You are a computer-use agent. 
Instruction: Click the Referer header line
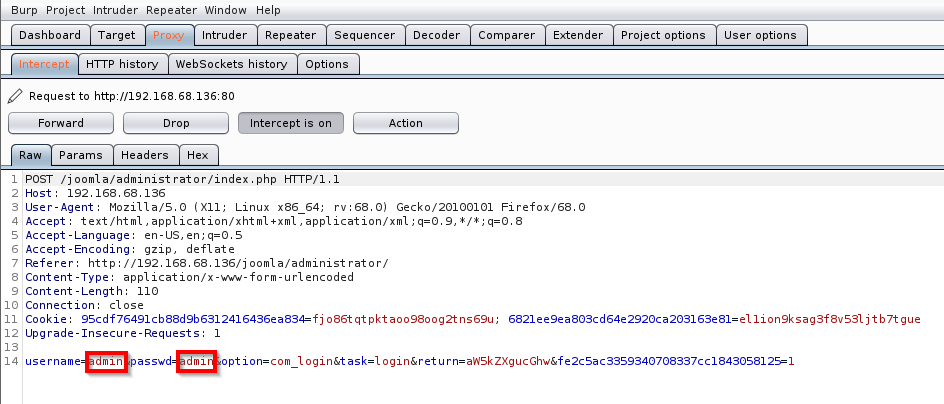pos(207,263)
